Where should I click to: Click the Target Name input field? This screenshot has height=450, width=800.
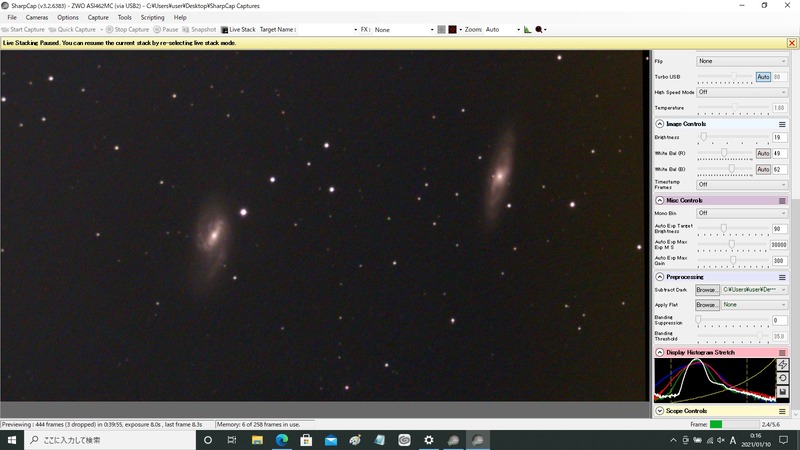328,30
